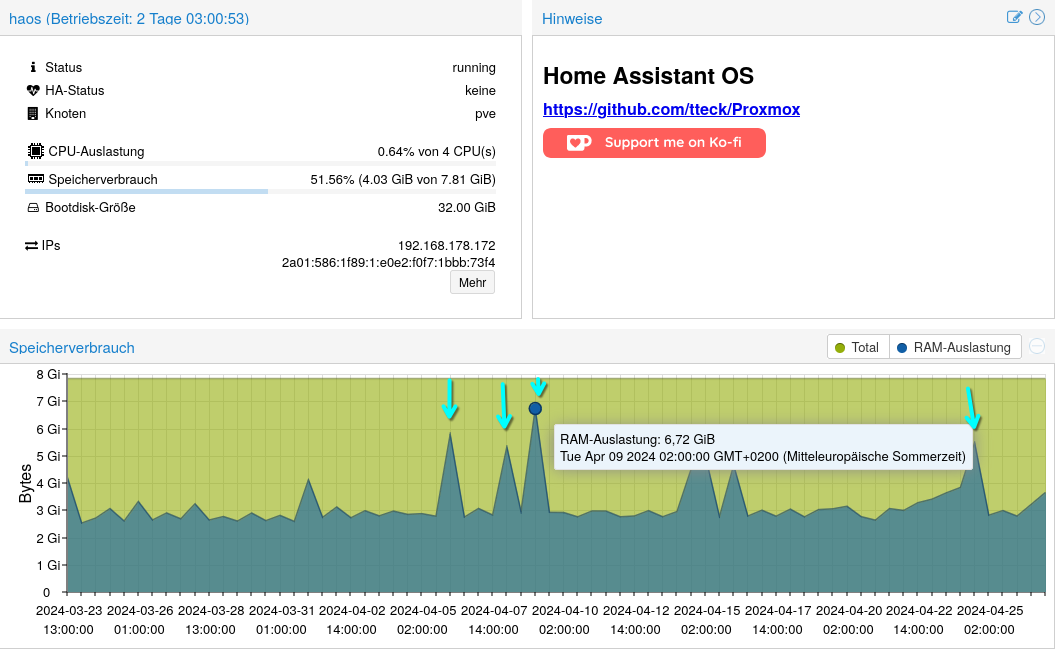Image resolution: width=1060 pixels, height=657 pixels.
Task: Collapse the Hinweise panel with the arrow icon
Action: pyautogui.click(x=1037, y=18)
